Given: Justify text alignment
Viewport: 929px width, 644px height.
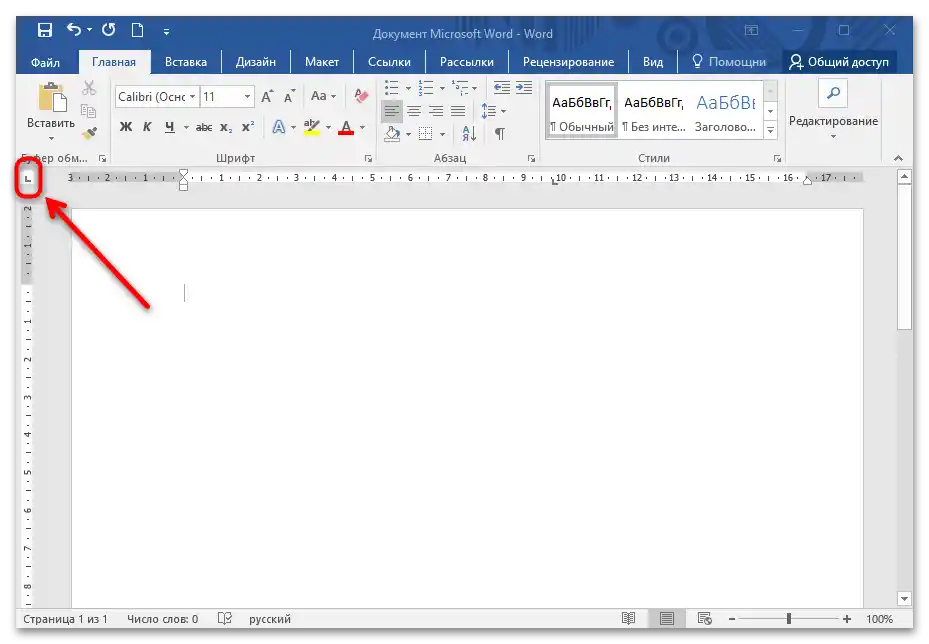Looking at the screenshot, I should pos(458,111).
